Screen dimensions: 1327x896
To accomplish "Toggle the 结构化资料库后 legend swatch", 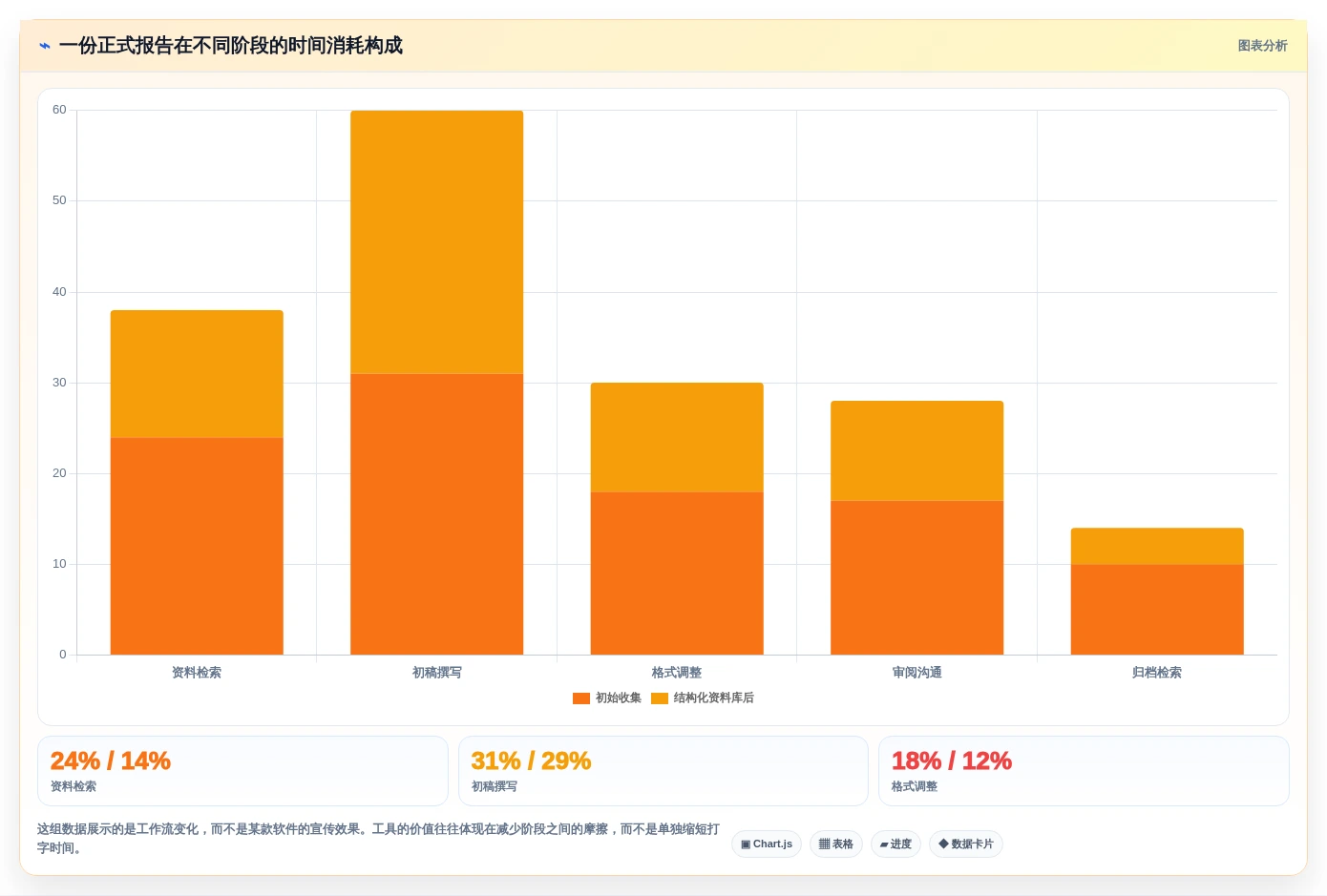I will tap(659, 698).
